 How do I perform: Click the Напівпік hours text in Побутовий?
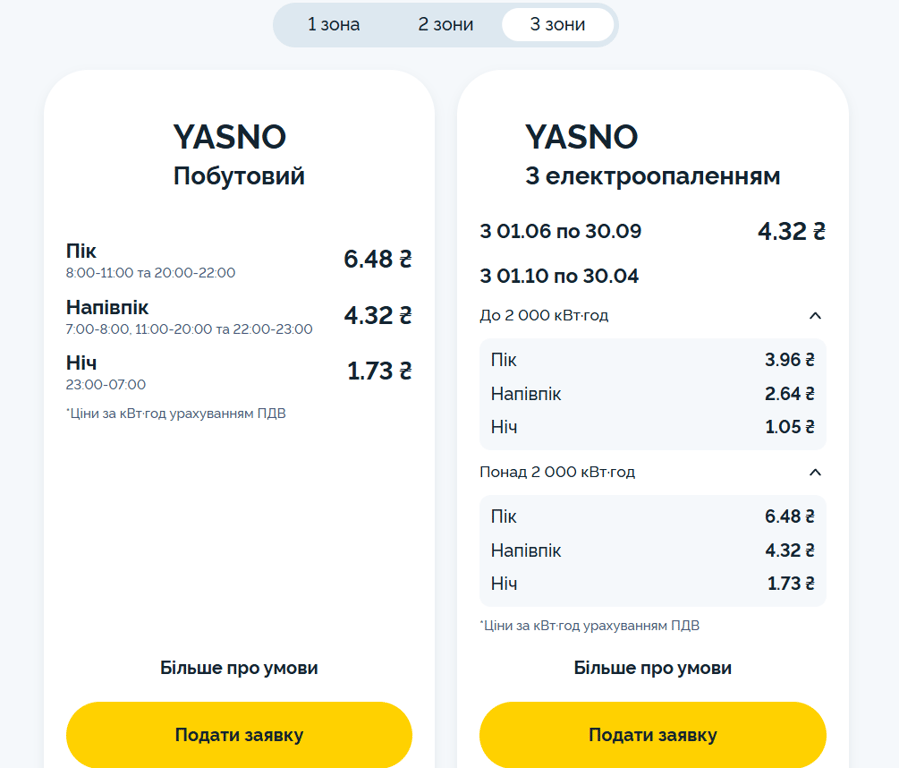(189, 329)
